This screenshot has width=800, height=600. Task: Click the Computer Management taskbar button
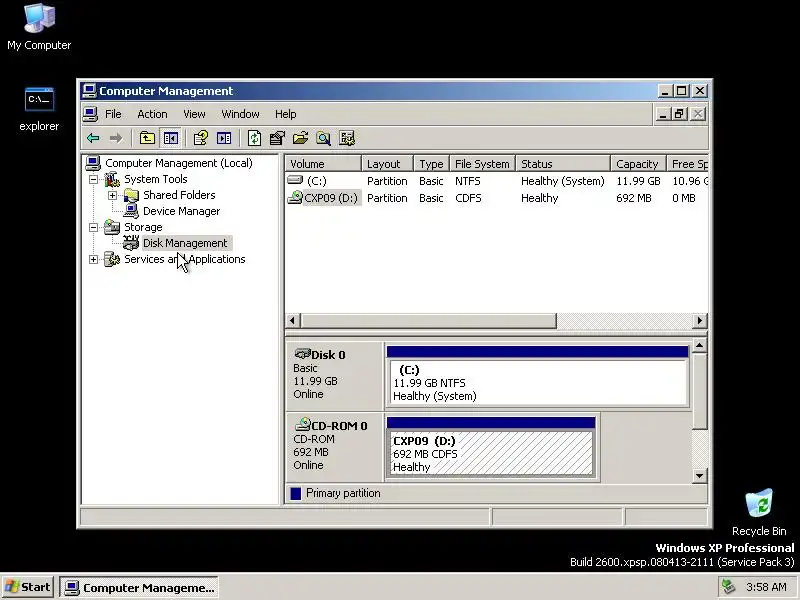pos(139,588)
